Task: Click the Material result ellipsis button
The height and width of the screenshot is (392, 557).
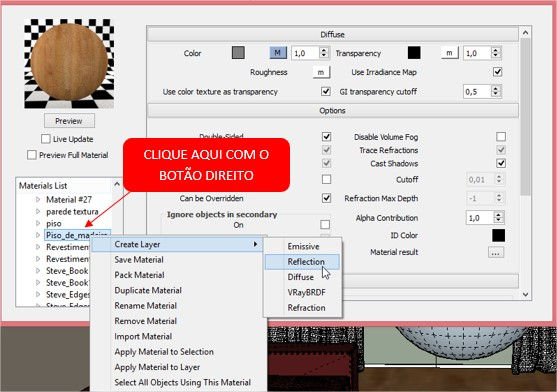Action: pyautogui.click(x=496, y=252)
